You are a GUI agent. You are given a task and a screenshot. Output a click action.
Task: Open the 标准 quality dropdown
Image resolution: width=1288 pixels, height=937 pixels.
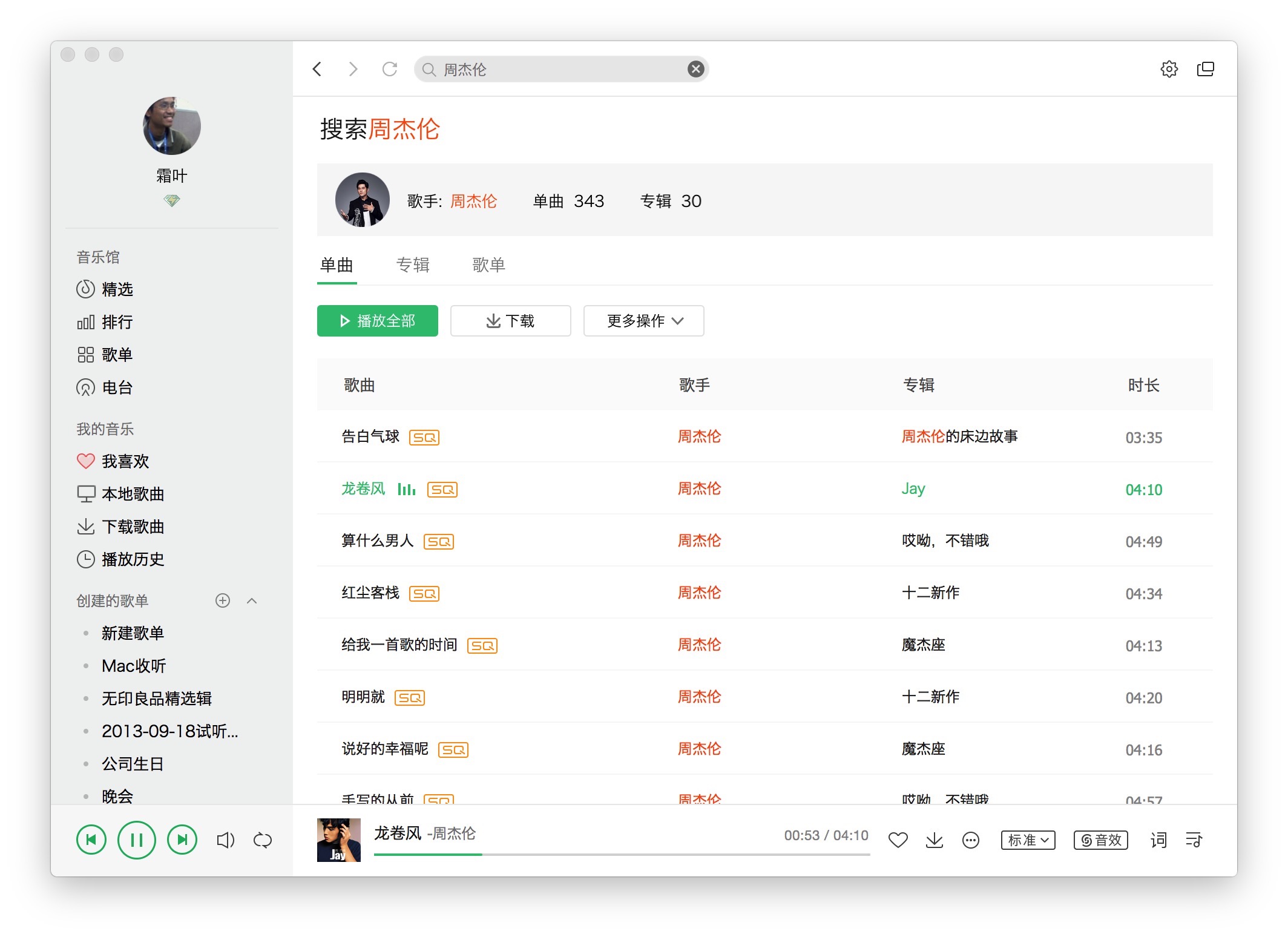pyautogui.click(x=1028, y=840)
